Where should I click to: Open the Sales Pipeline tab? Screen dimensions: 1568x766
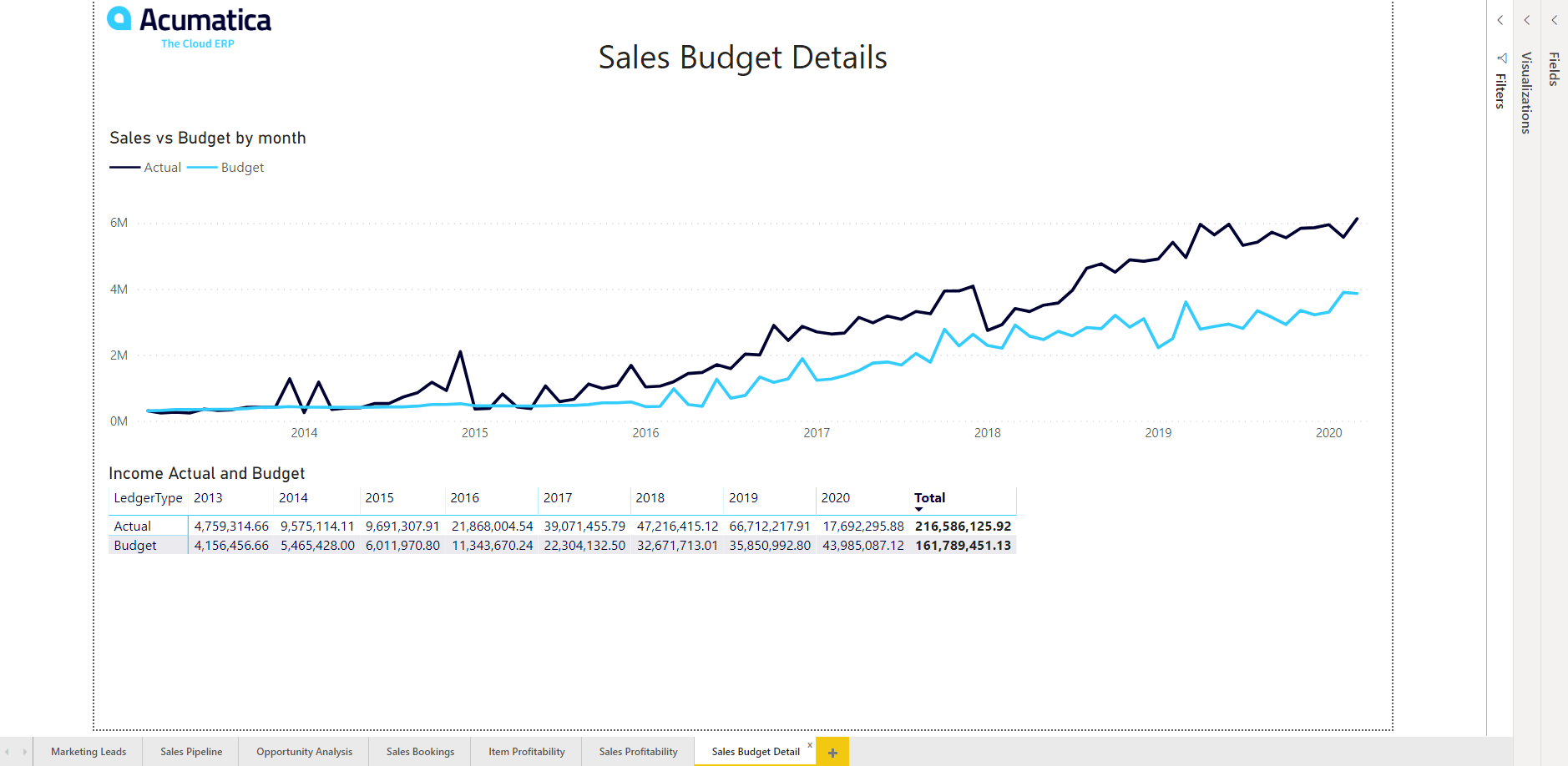191,752
